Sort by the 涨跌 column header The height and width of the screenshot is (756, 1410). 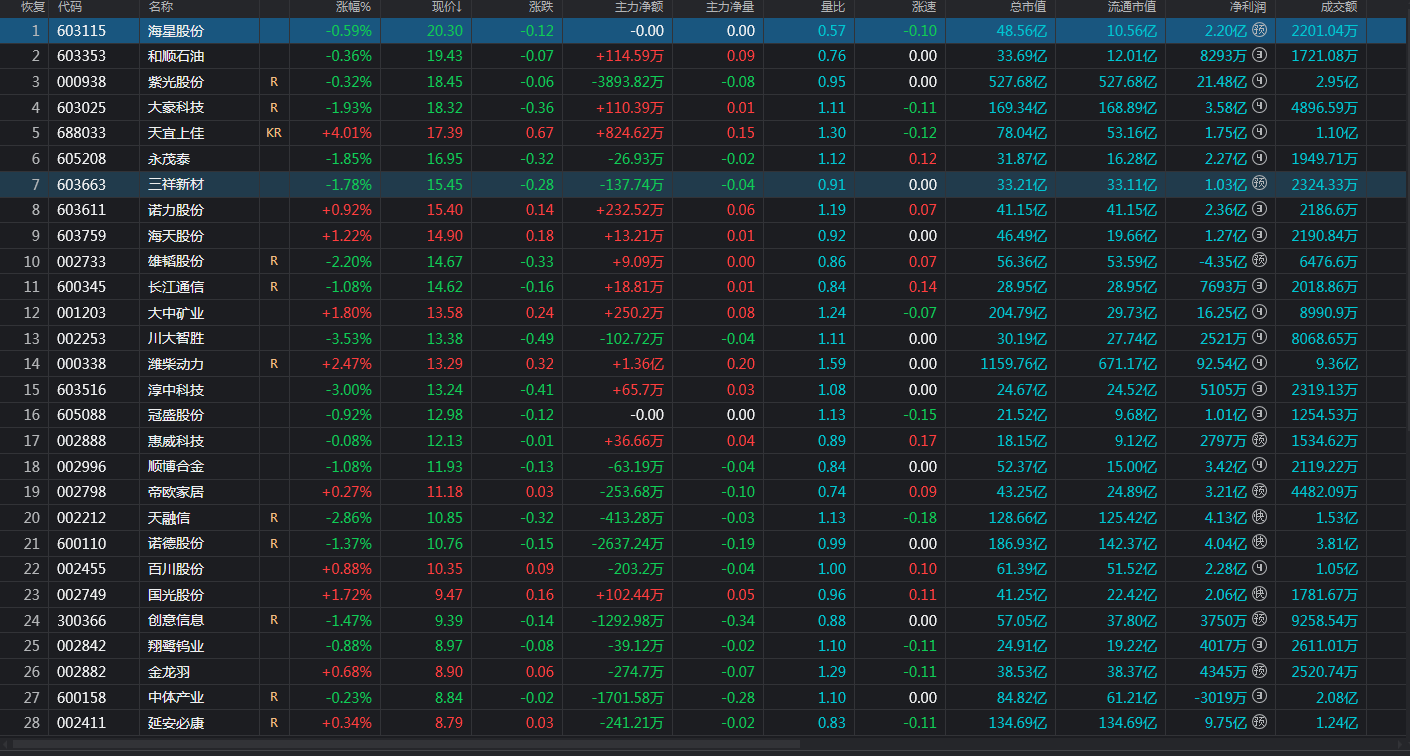(x=541, y=7)
